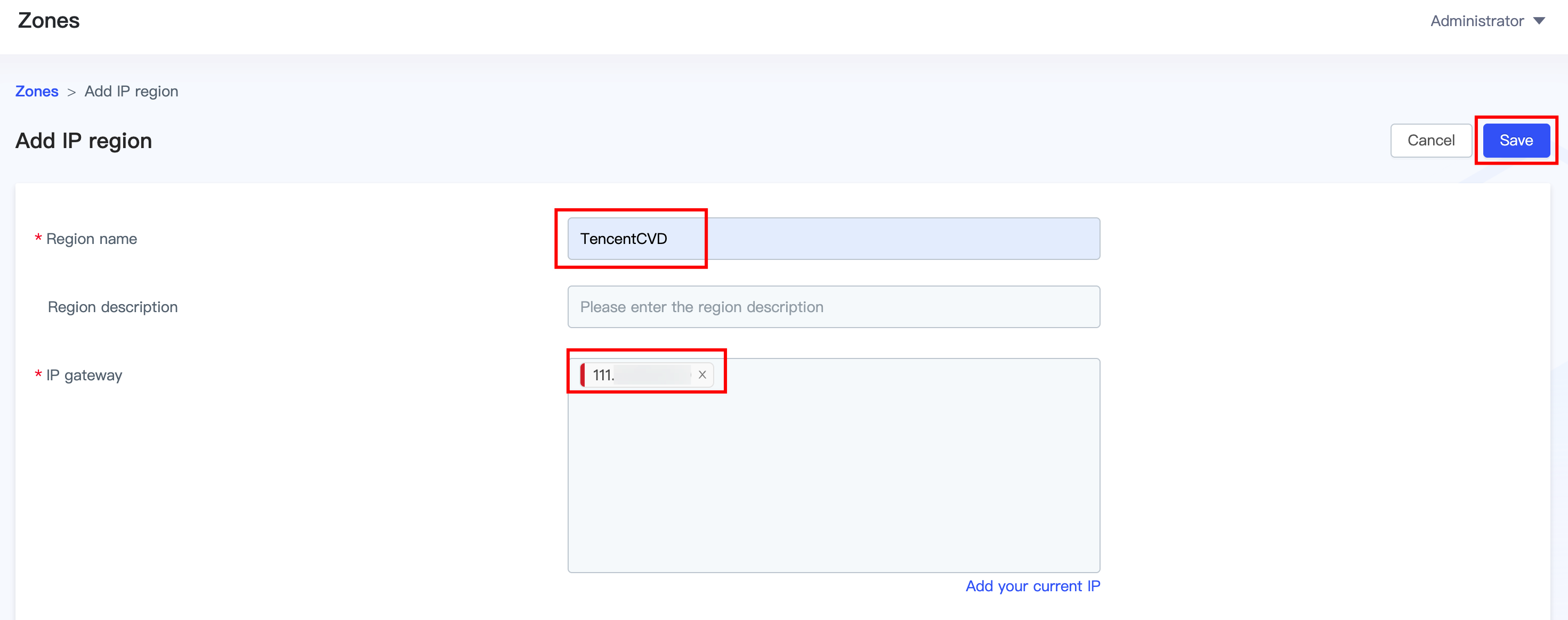The image size is (1568, 620).
Task: Click the Add IP region page heading
Action: tap(83, 141)
